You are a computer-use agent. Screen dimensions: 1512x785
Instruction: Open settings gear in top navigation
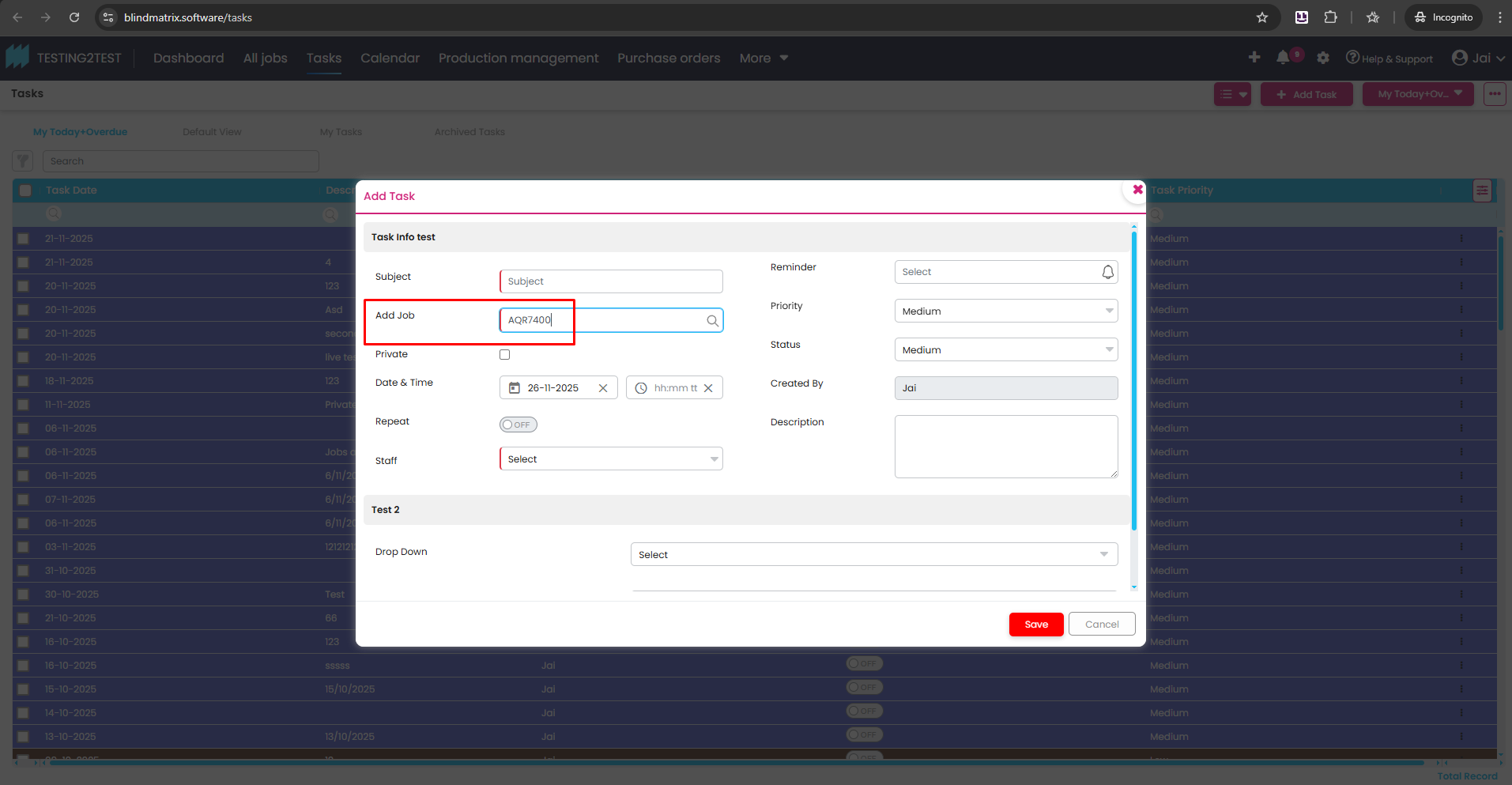coord(1323,58)
